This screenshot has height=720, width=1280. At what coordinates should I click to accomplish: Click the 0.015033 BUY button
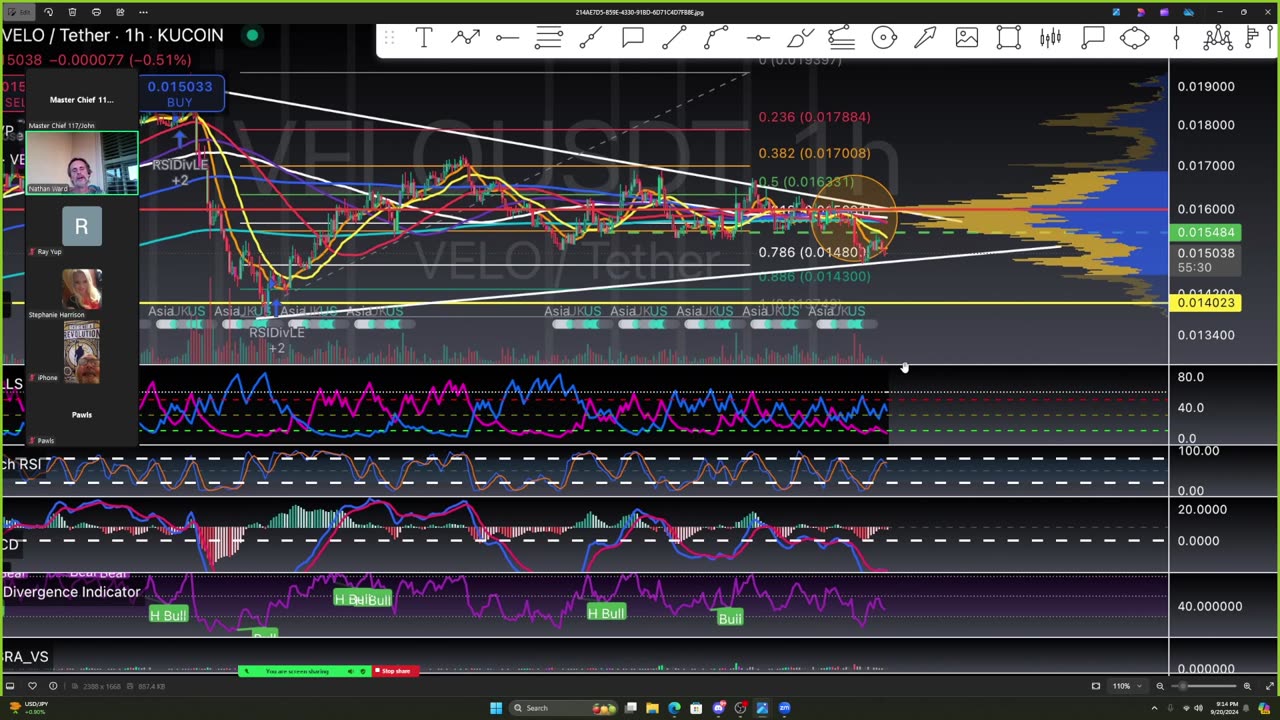[x=180, y=94]
